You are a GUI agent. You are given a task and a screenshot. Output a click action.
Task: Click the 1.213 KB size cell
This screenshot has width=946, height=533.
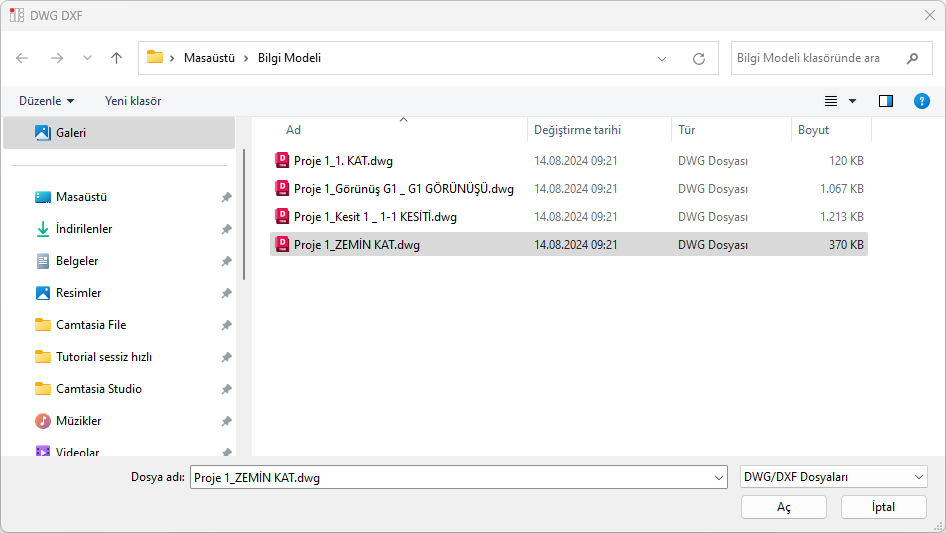click(842, 217)
